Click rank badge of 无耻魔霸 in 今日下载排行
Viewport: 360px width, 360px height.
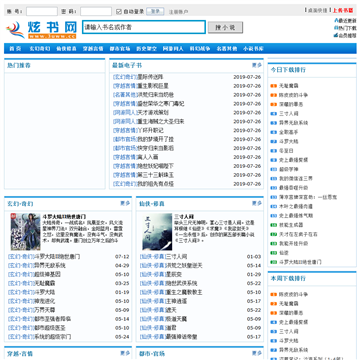coord(274,86)
